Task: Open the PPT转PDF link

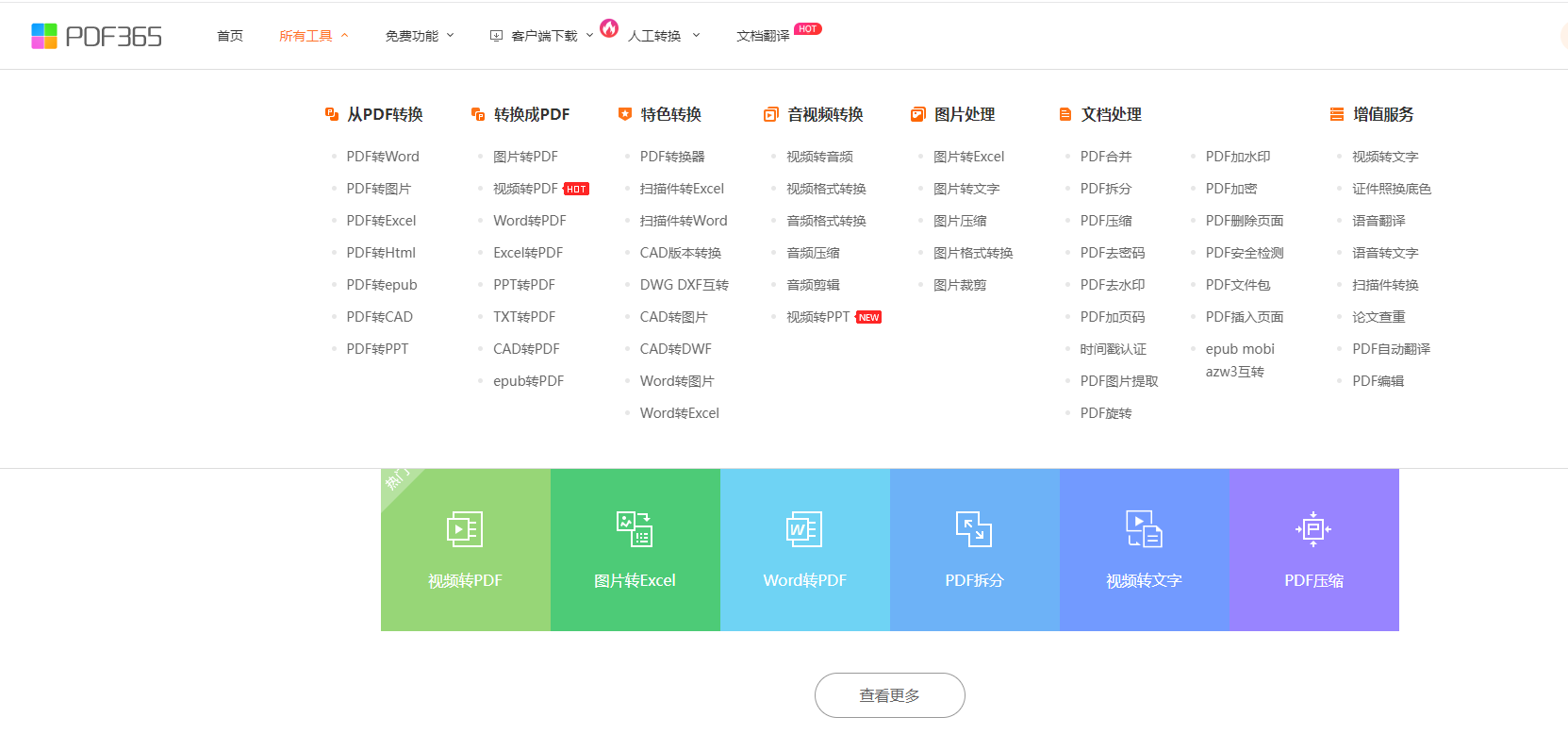Action: point(524,285)
